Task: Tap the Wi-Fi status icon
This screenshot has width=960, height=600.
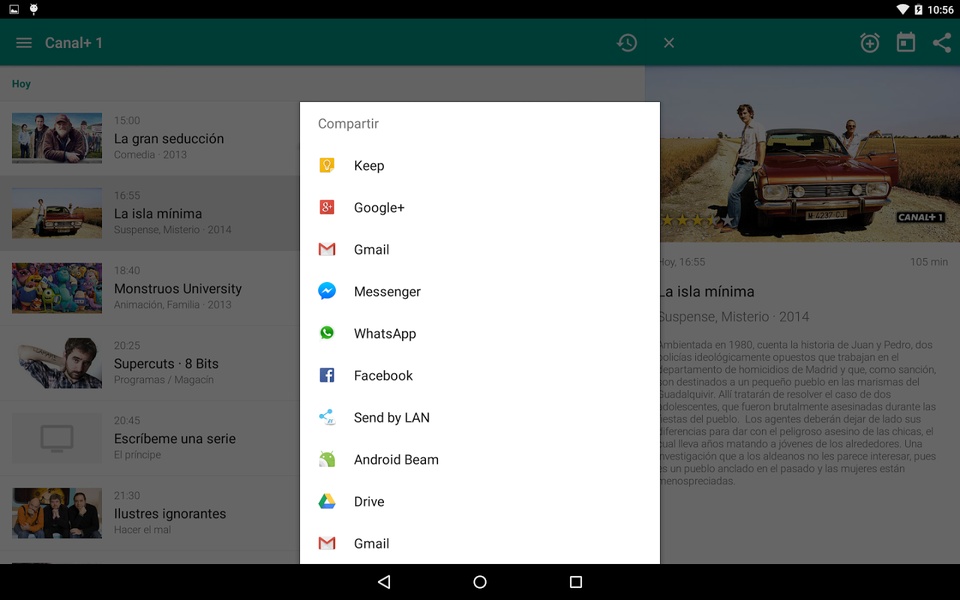Action: pyautogui.click(x=902, y=9)
